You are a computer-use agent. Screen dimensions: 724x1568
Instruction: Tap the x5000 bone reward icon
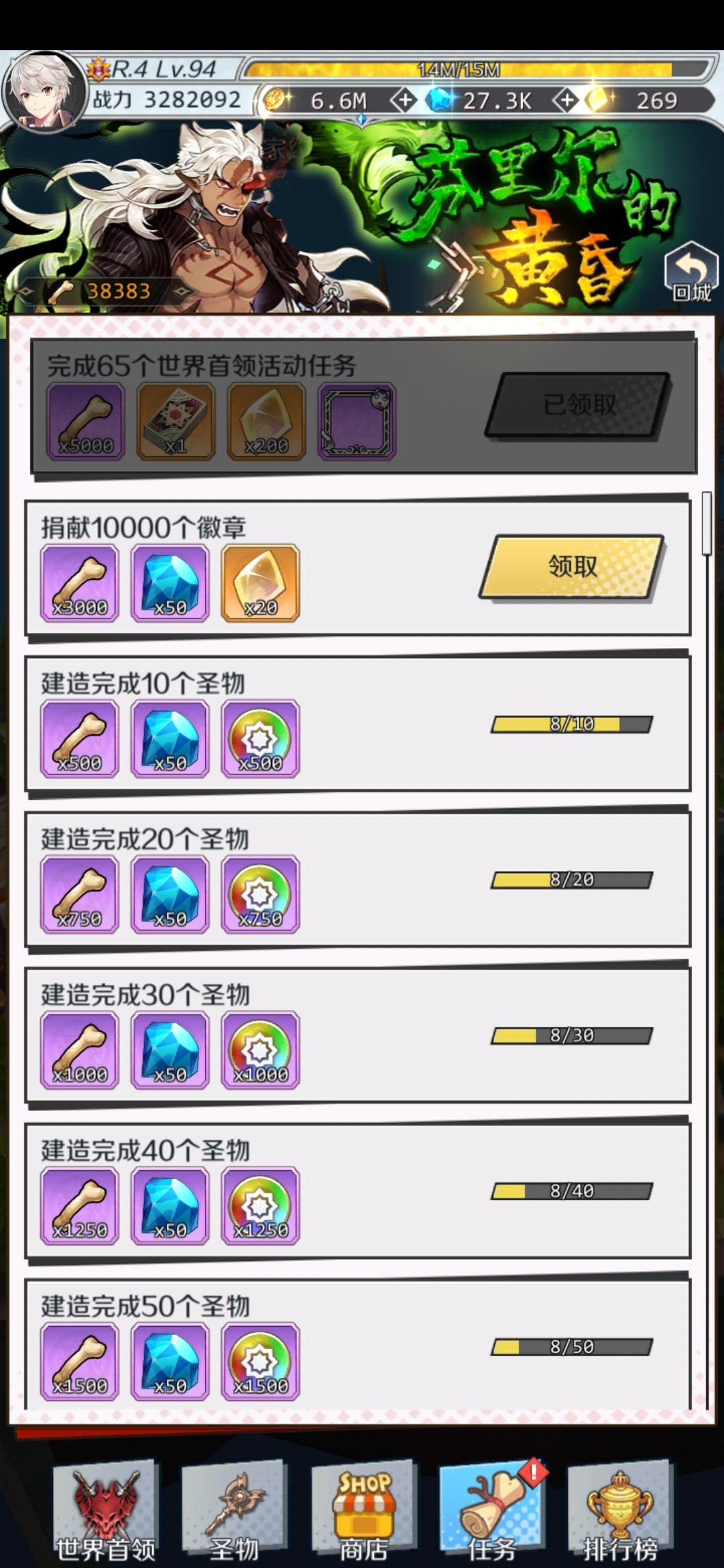coord(85,421)
